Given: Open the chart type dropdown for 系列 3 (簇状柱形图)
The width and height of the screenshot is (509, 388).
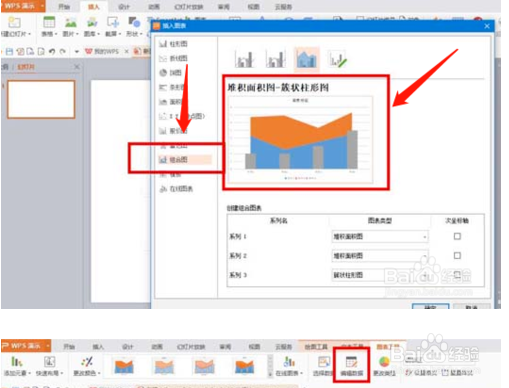Looking at the screenshot, I should [380, 275].
